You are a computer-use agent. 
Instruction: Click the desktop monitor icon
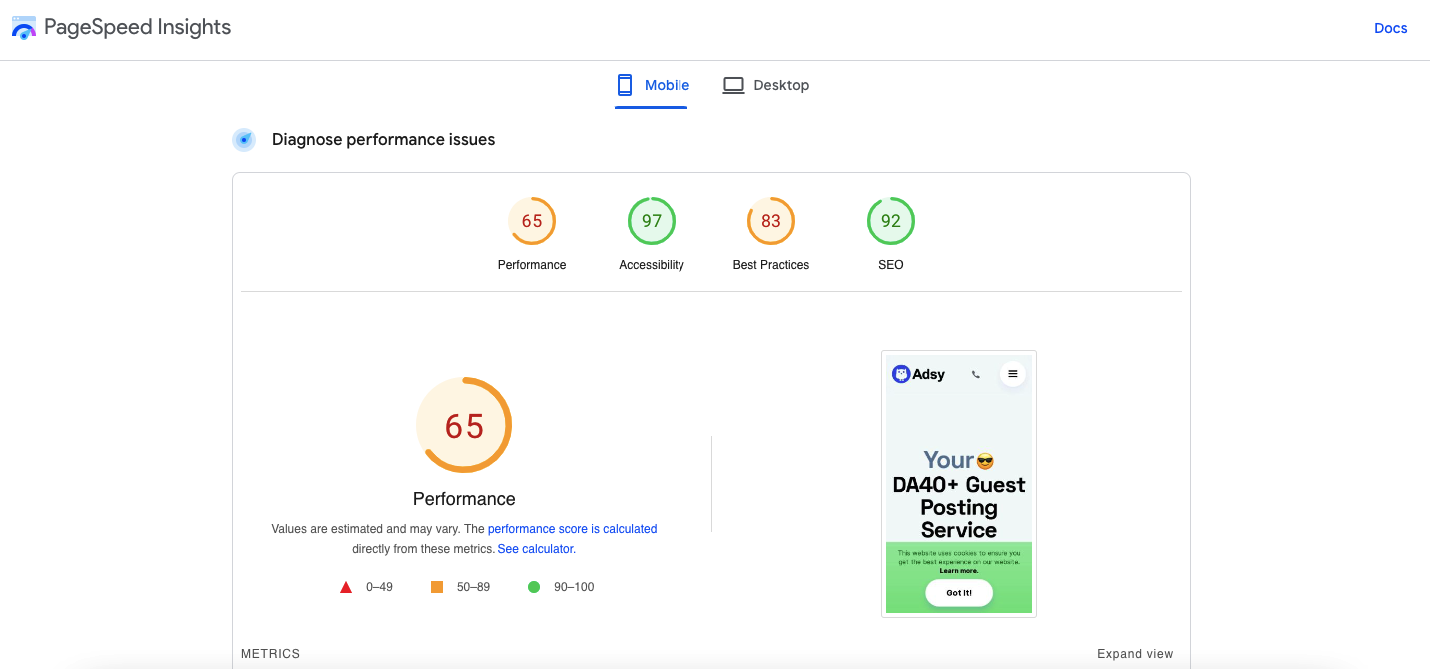[x=733, y=86]
